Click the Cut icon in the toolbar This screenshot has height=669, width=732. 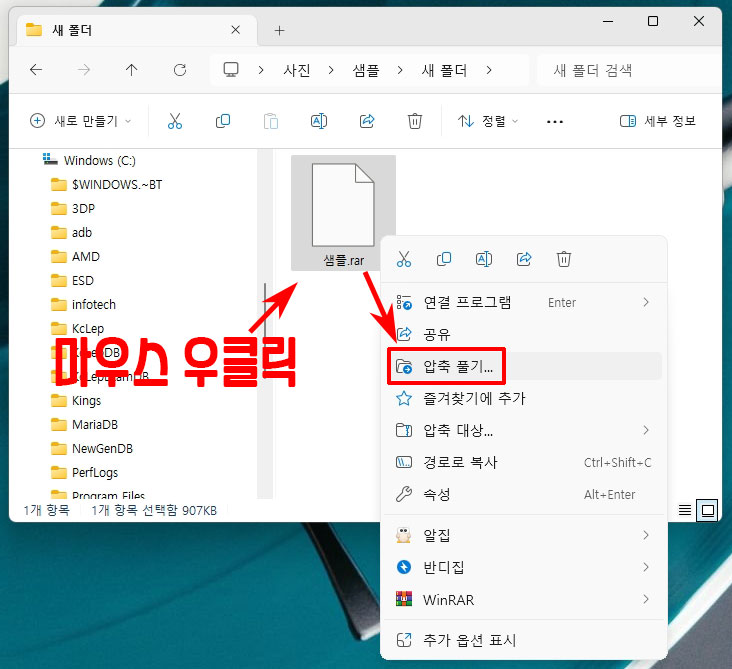(175, 121)
